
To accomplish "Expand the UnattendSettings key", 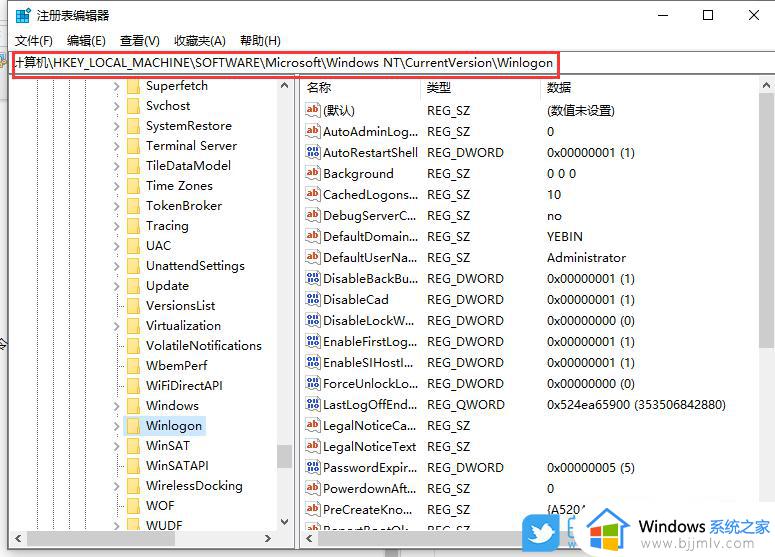I will (116, 266).
